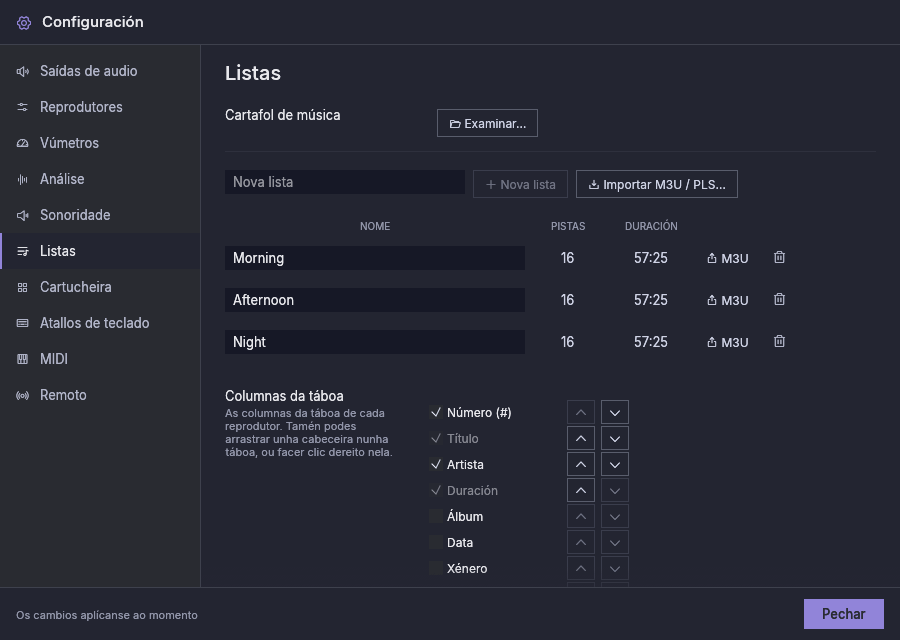Move Álbum column up
900x640 pixels.
(581, 516)
